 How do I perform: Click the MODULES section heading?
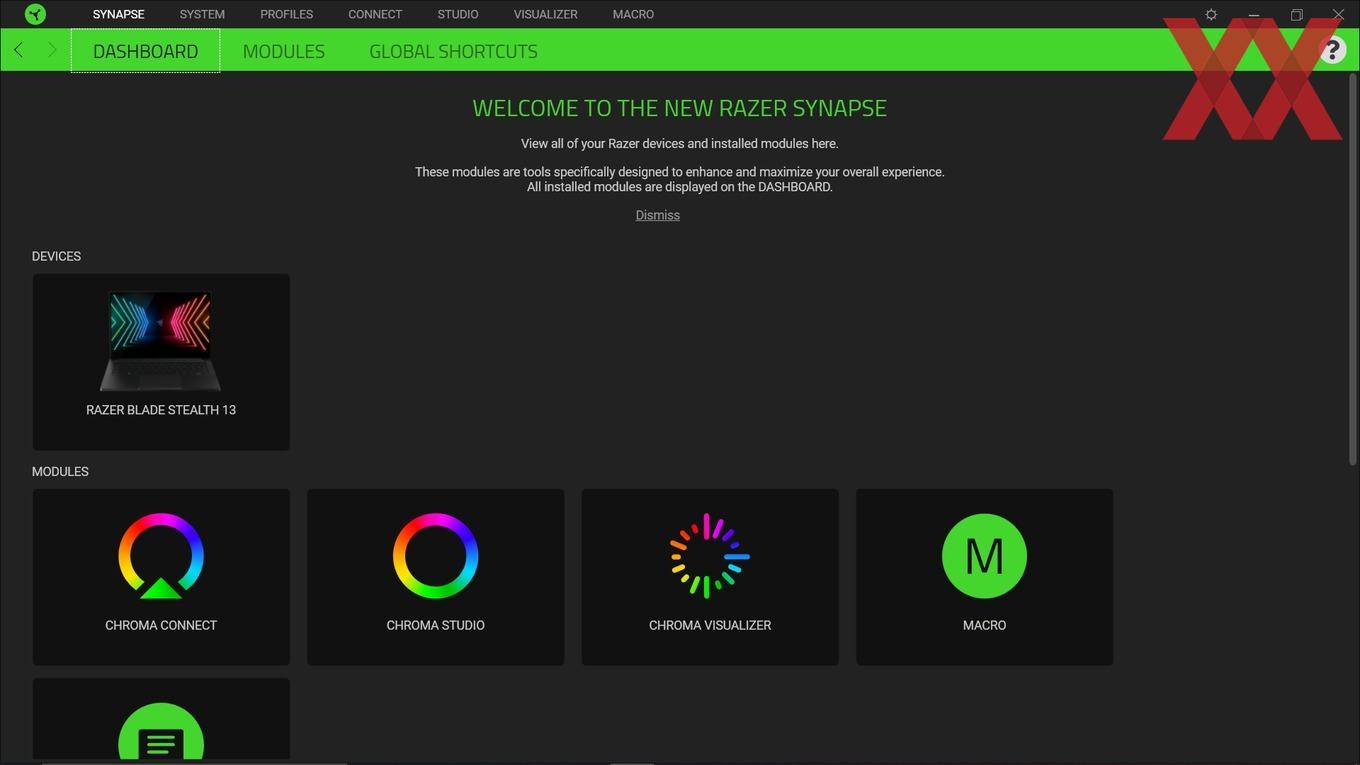coord(60,471)
